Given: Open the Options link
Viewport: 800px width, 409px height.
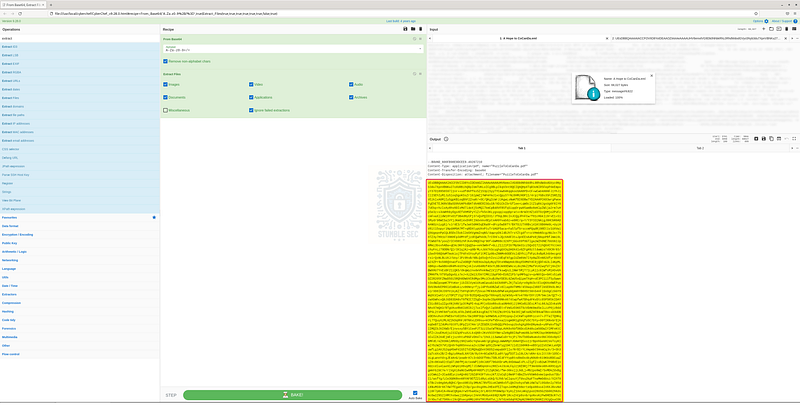Looking at the screenshot, I should point(760,21).
